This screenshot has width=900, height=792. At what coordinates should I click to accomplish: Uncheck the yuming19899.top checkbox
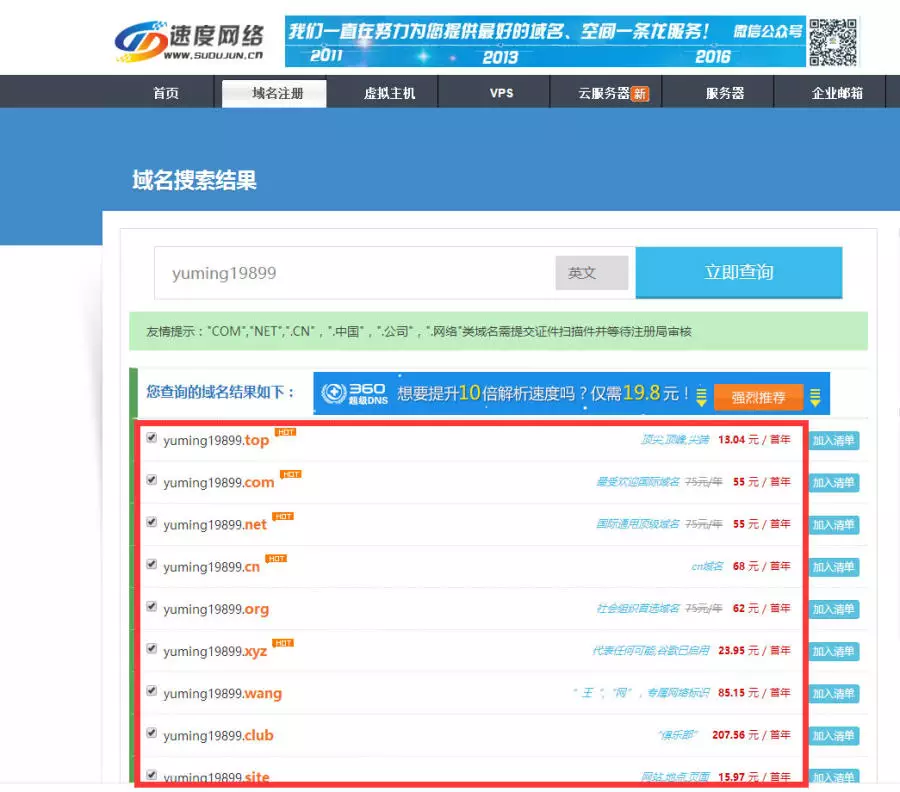coord(152,437)
